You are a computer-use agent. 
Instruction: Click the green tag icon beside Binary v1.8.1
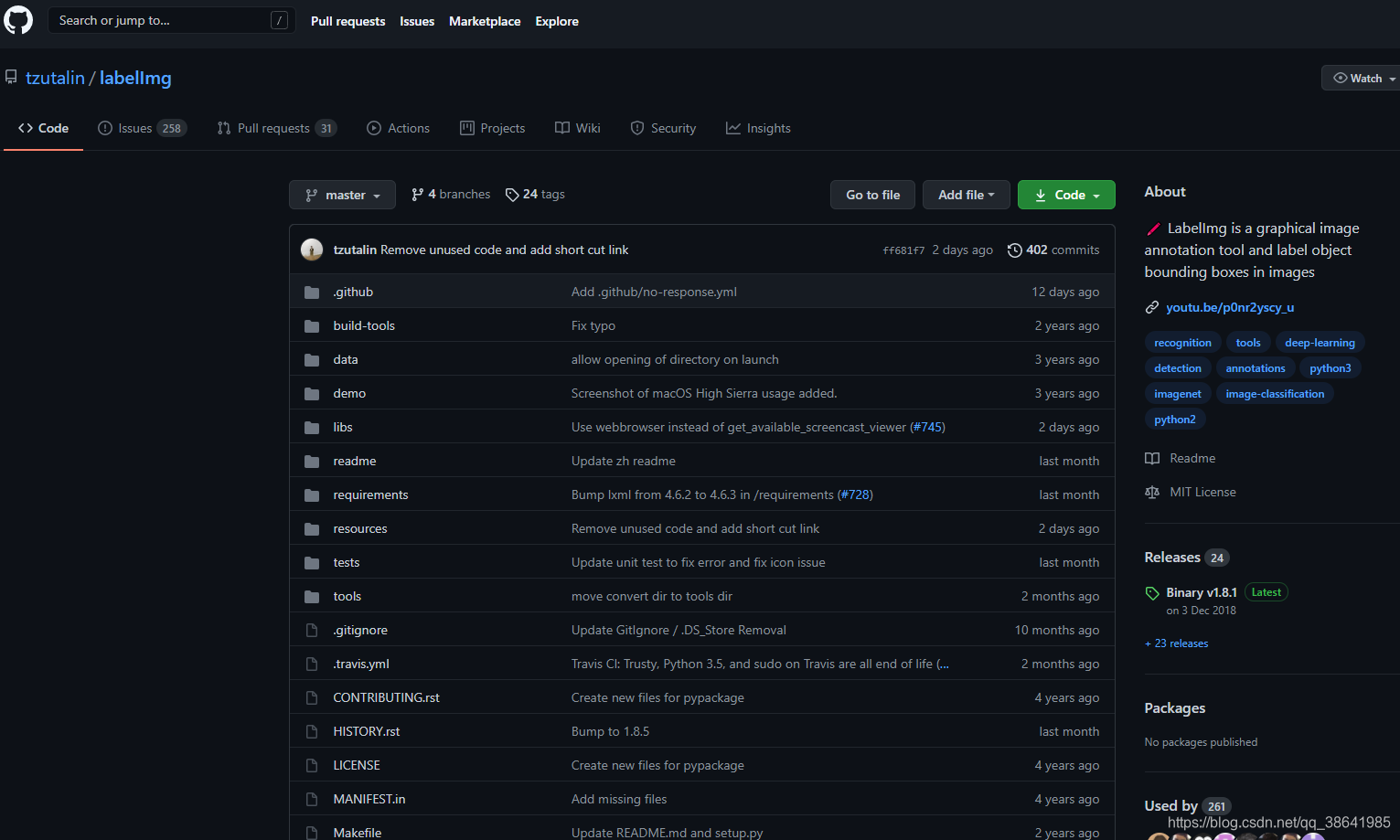[x=1152, y=593]
